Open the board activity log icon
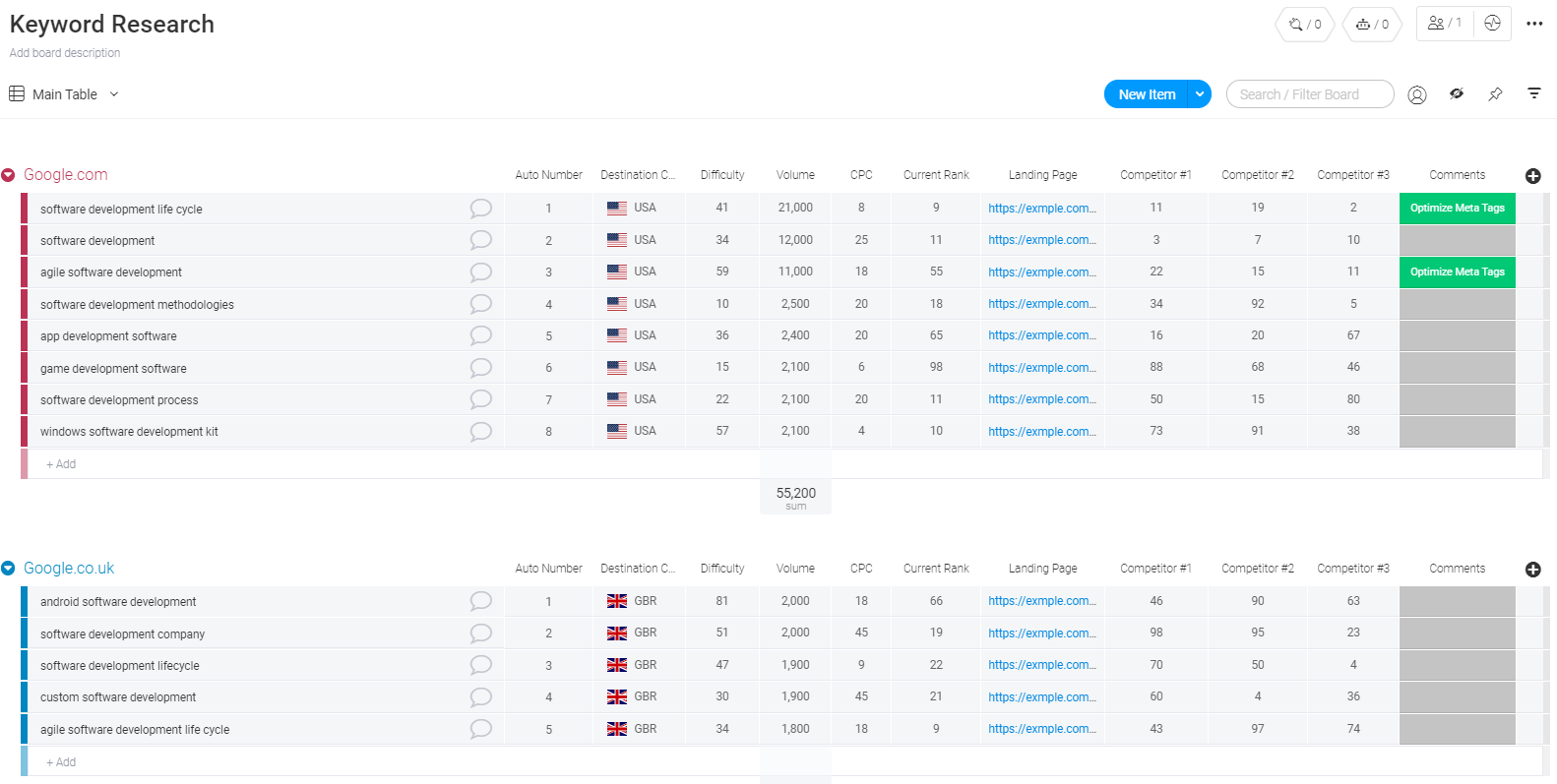This screenshot has height=784, width=1557. pos(1492,23)
